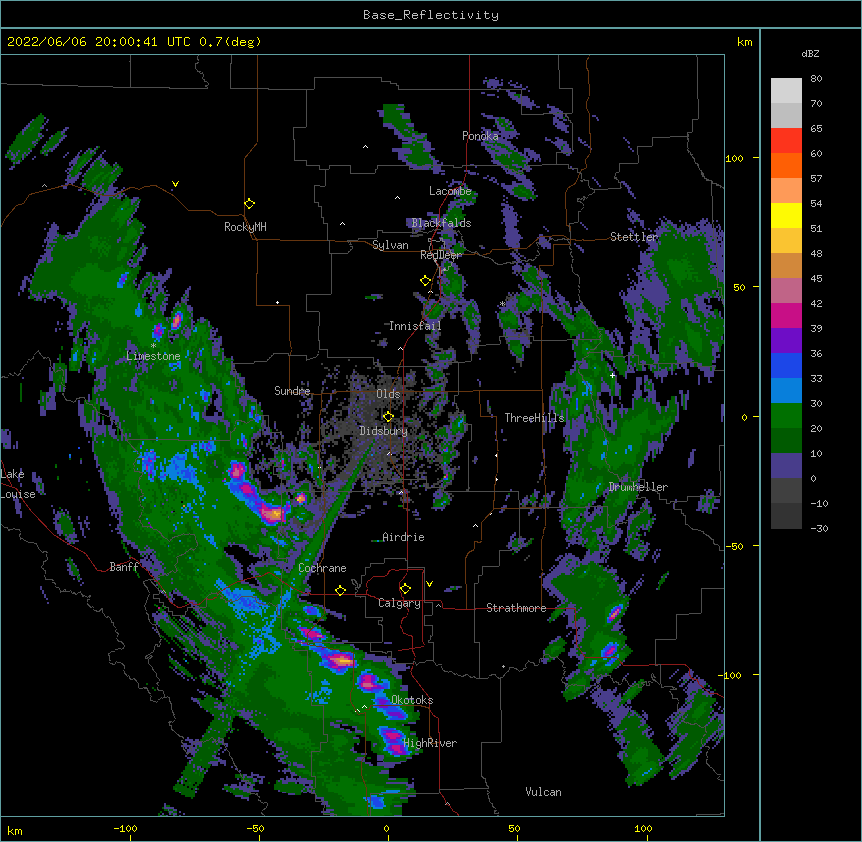This screenshot has height=842, width=862.
Task: Click the Airdrie city label
Action: coord(404,537)
